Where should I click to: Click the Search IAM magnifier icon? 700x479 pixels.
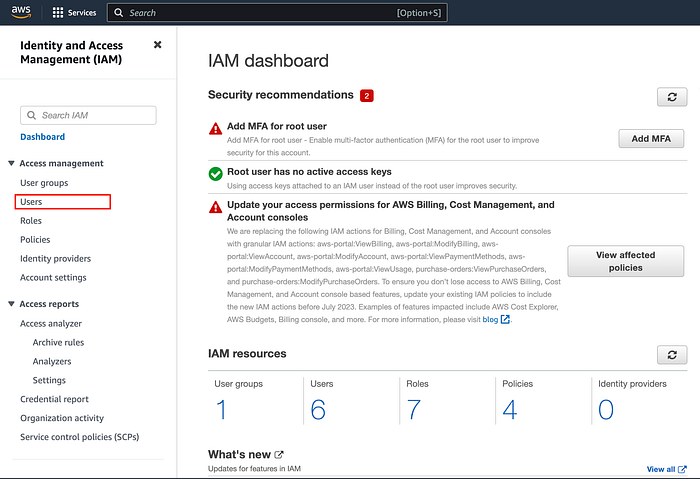(x=31, y=115)
